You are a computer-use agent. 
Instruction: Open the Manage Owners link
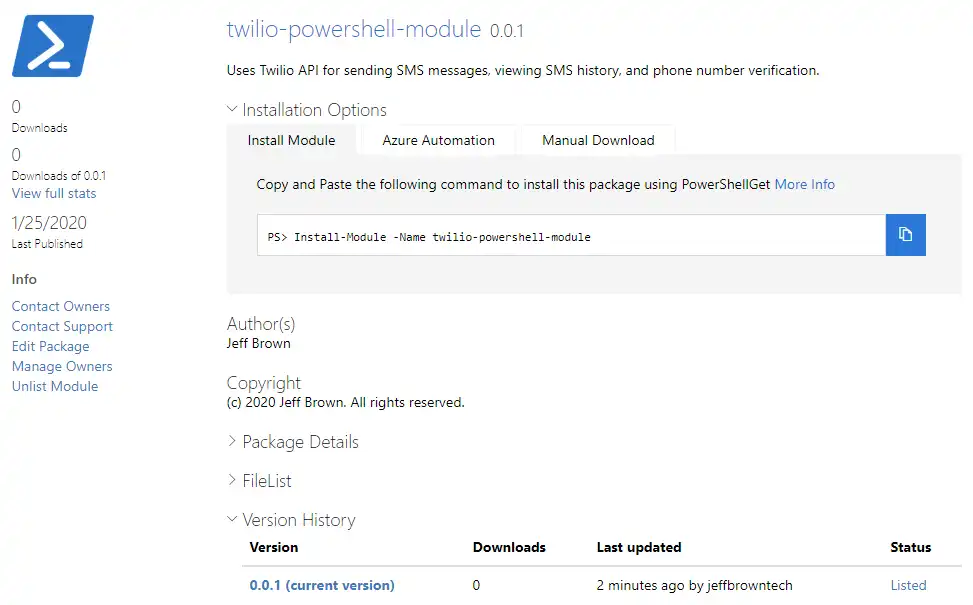[62, 366]
